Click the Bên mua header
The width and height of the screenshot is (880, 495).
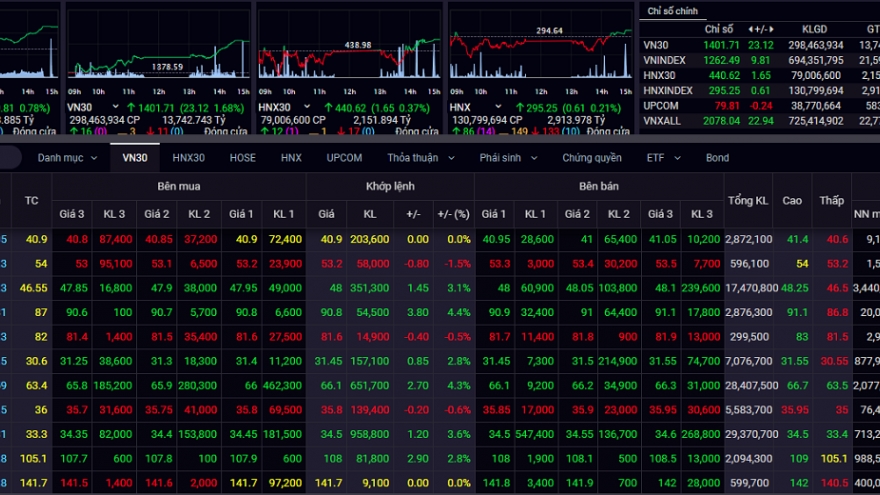[x=178, y=186]
